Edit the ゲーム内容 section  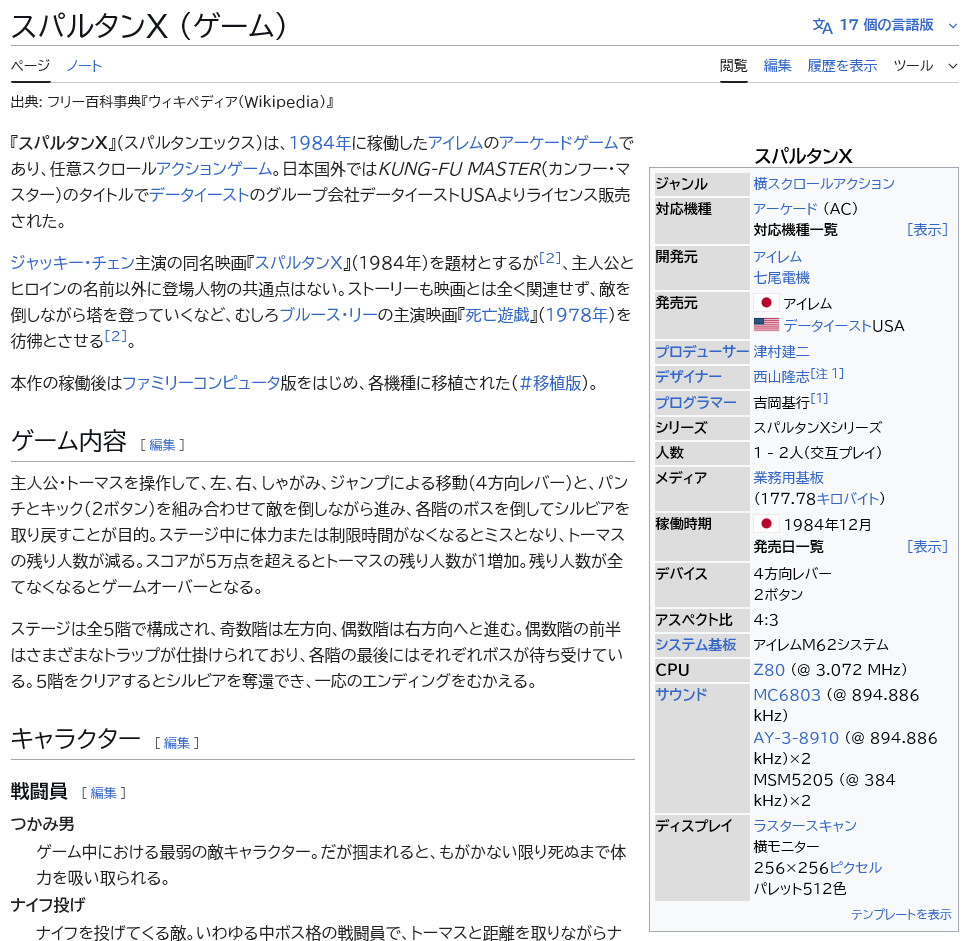(x=162, y=445)
